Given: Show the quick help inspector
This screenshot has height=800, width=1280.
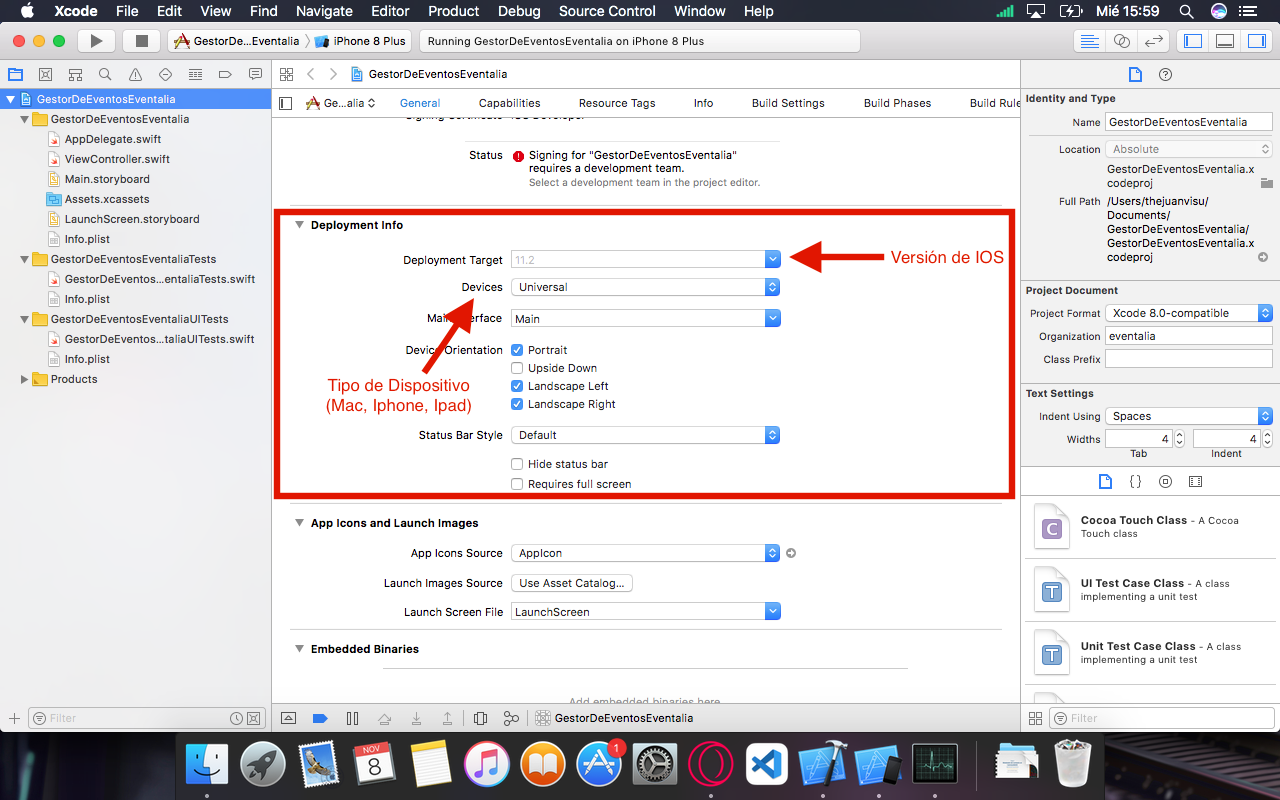Looking at the screenshot, I should [x=1165, y=75].
